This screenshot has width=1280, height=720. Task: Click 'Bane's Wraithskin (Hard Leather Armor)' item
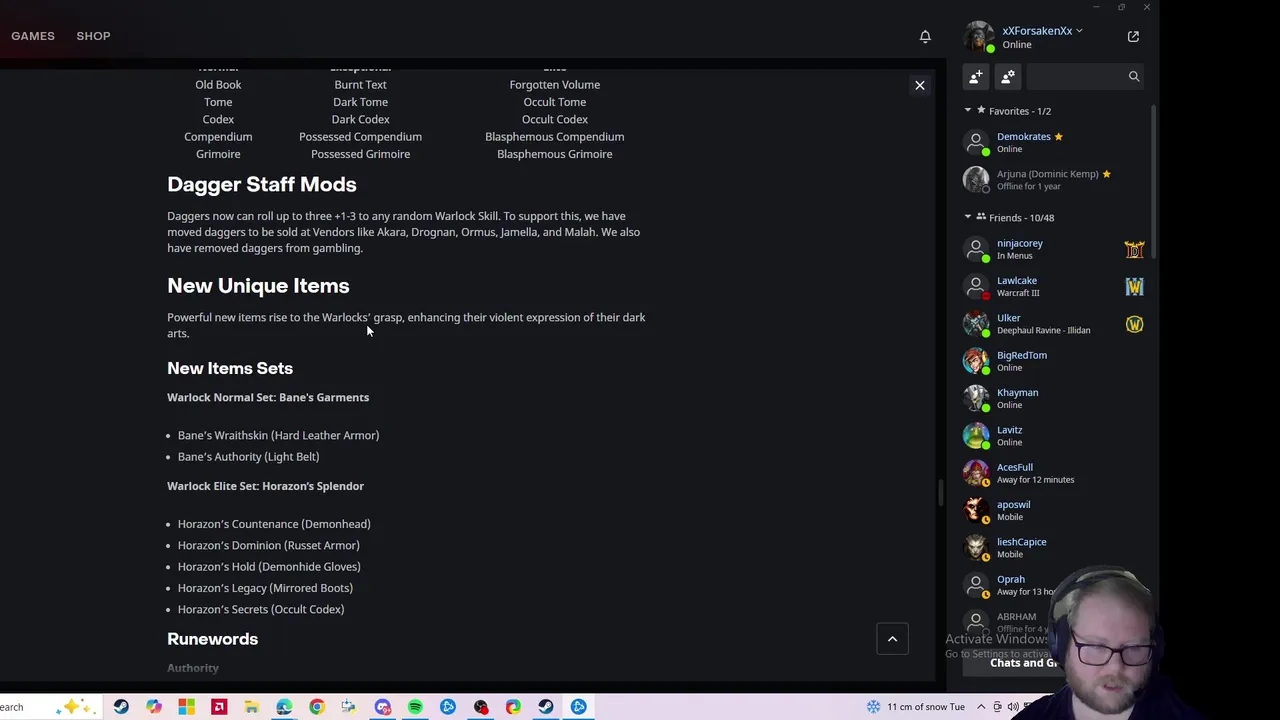pos(278,435)
